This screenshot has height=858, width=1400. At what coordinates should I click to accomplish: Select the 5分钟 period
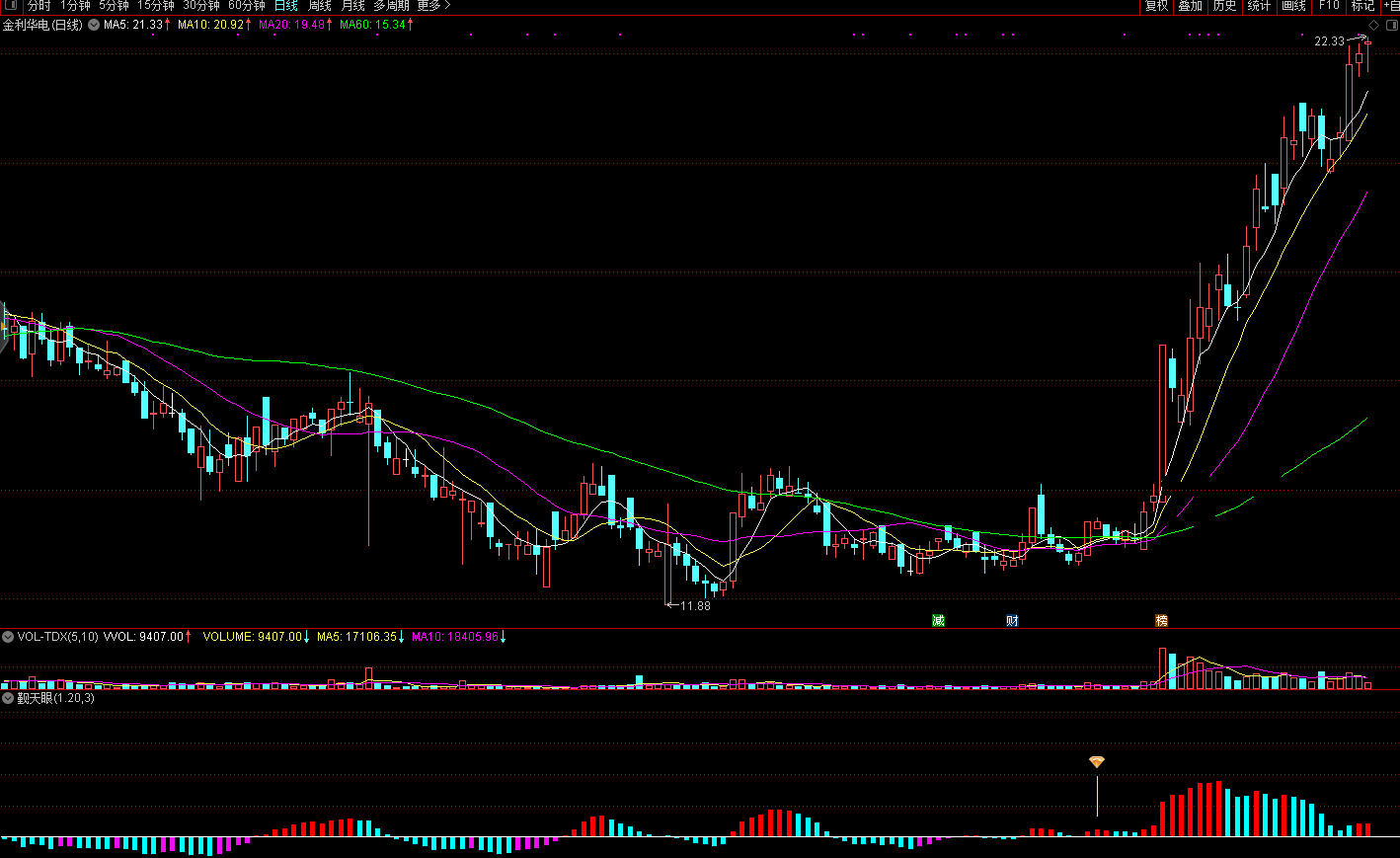(x=114, y=6)
